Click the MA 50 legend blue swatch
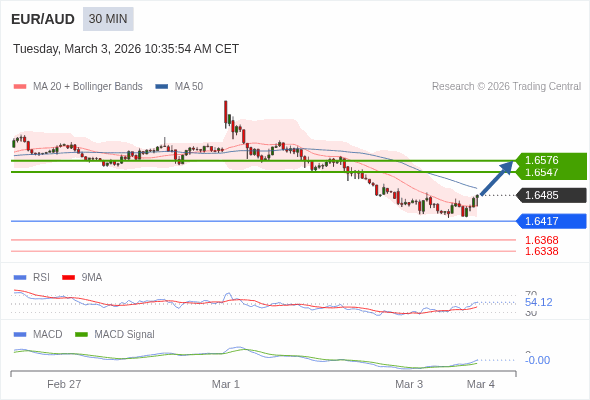This screenshot has width=590, height=400. [161, 87]
